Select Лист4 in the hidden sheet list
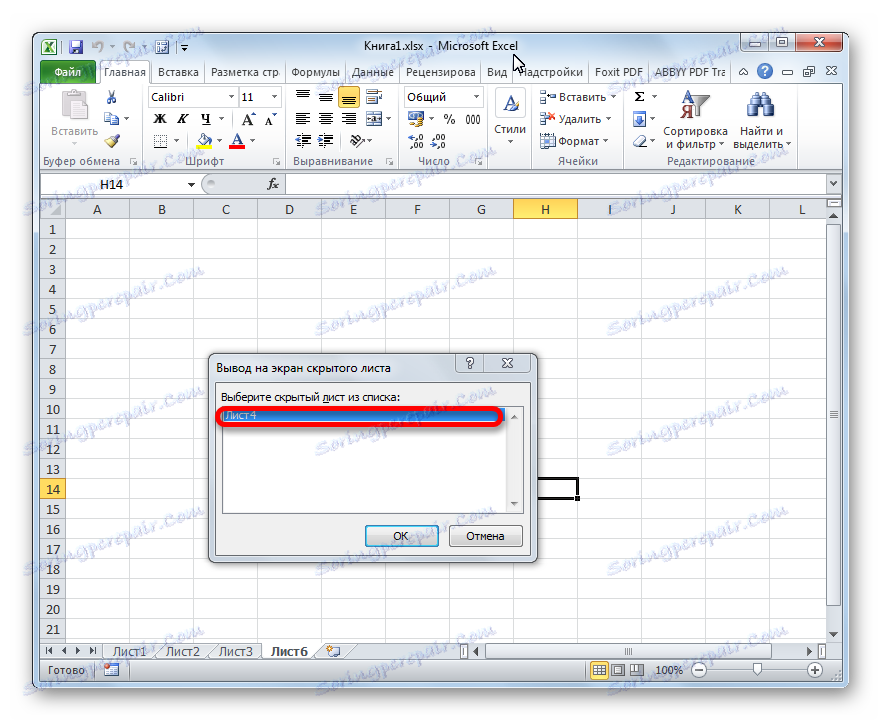 [364, 416]
